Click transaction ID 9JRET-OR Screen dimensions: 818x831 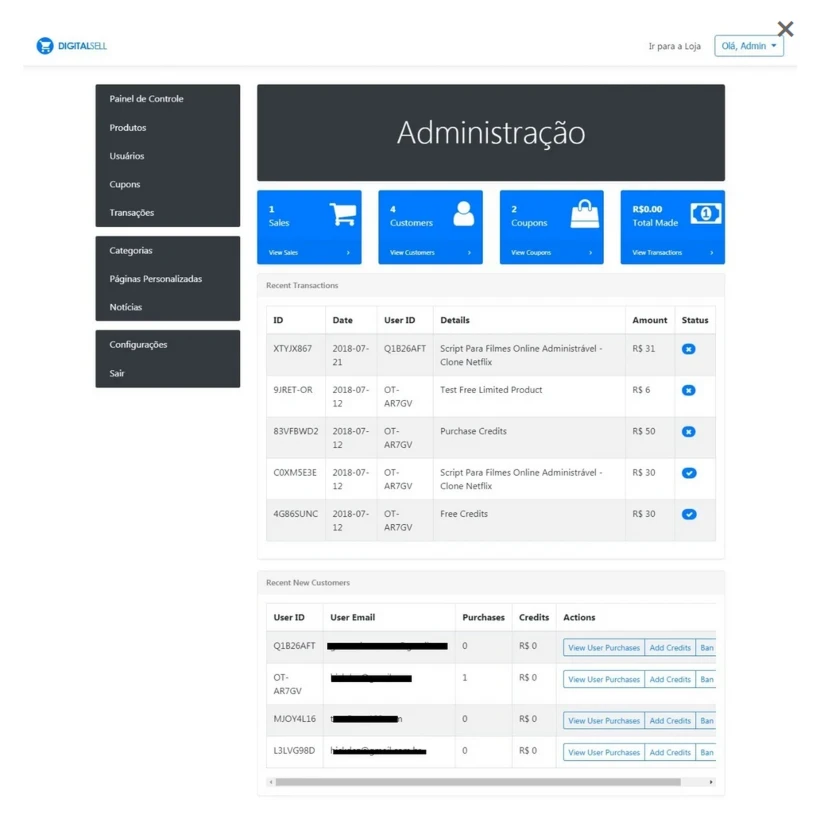click(x=293, y=391)
